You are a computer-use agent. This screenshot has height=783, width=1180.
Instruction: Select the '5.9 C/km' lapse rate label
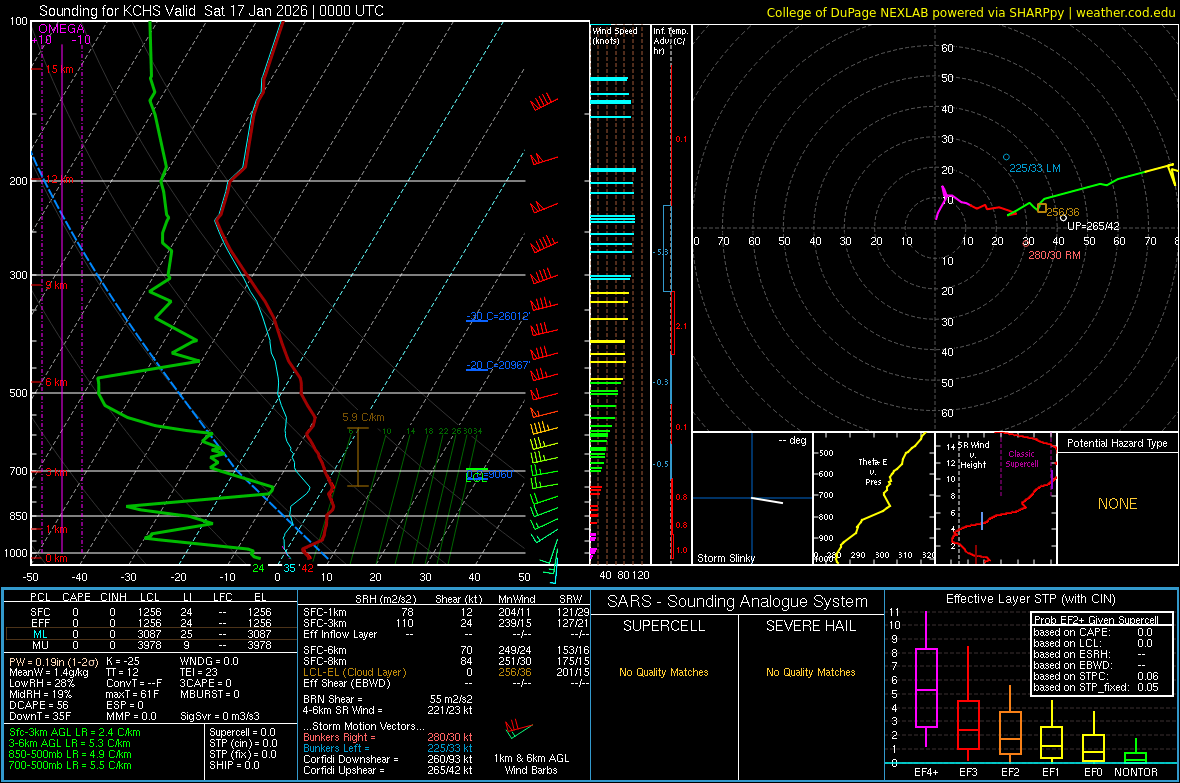[x=363, y=417]
